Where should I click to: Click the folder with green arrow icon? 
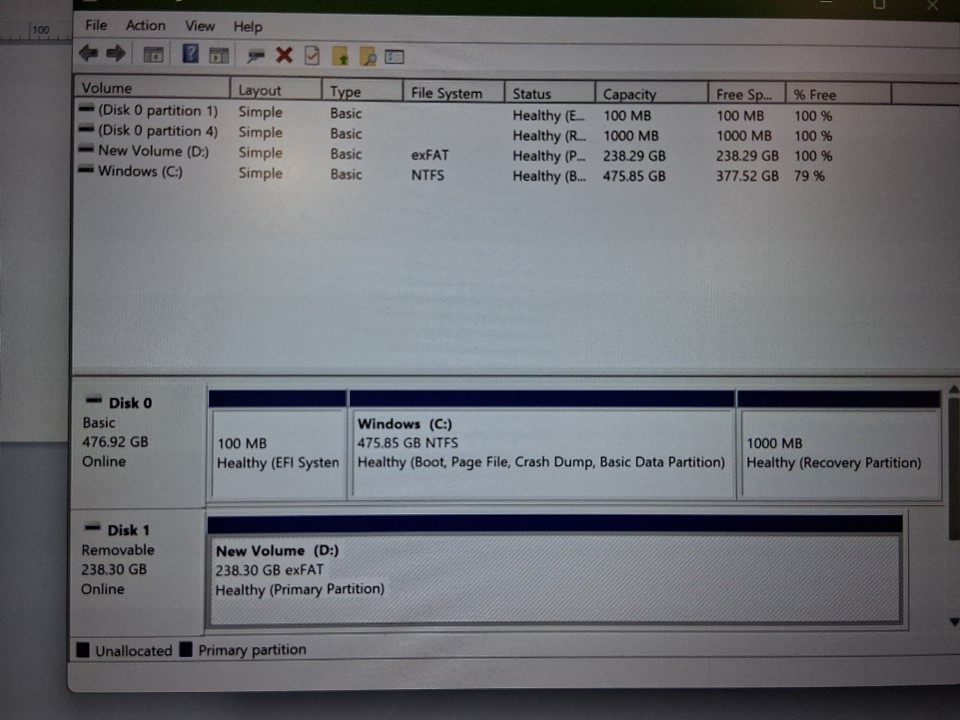coord(341,55)
